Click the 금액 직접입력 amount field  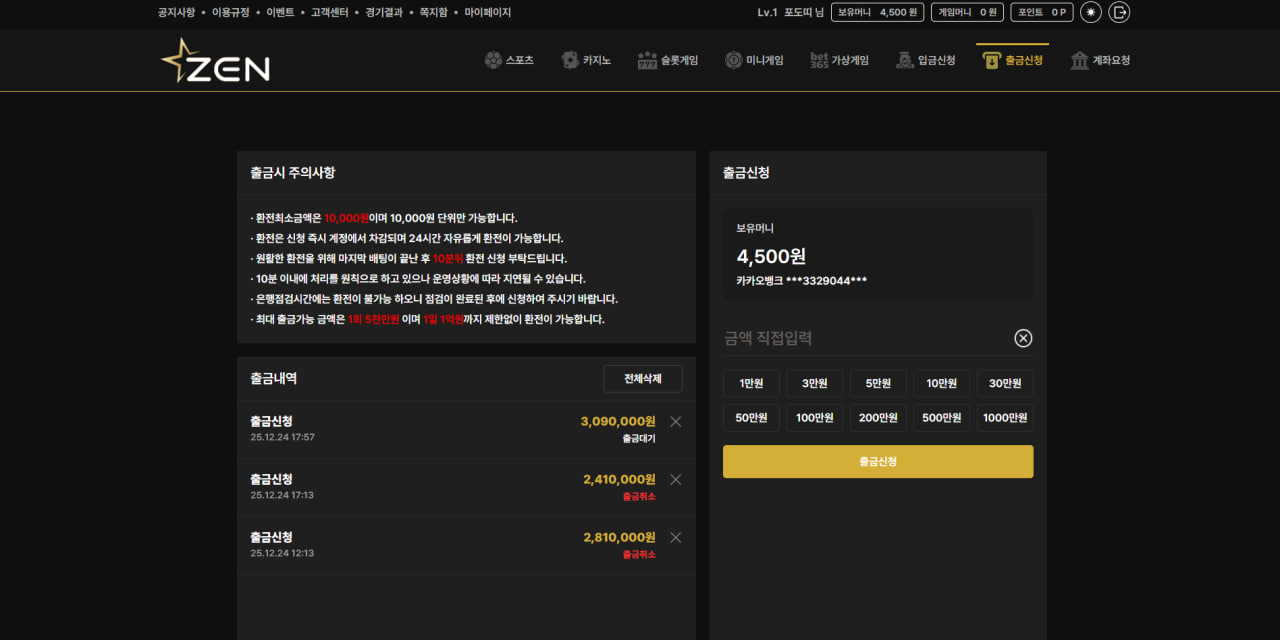coord(860,338)
